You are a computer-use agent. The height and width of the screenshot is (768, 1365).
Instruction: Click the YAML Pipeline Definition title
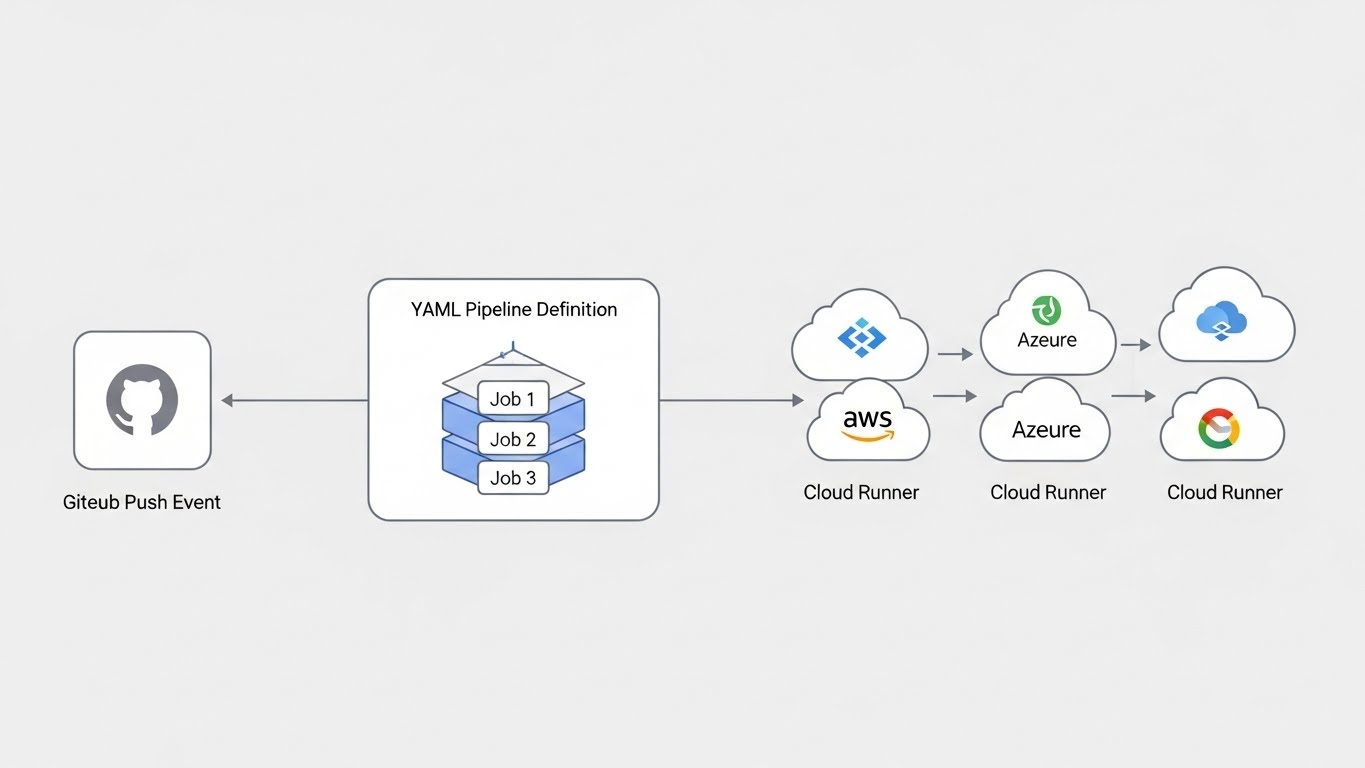point(513,310)
